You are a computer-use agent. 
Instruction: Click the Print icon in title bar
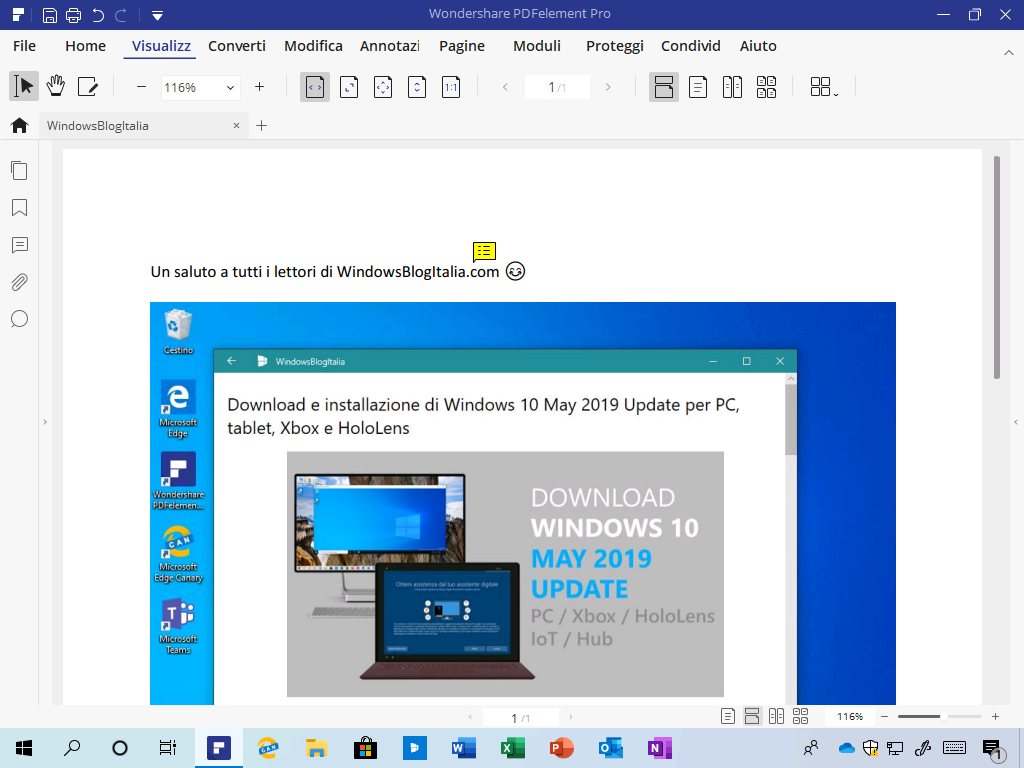[73, 15]
